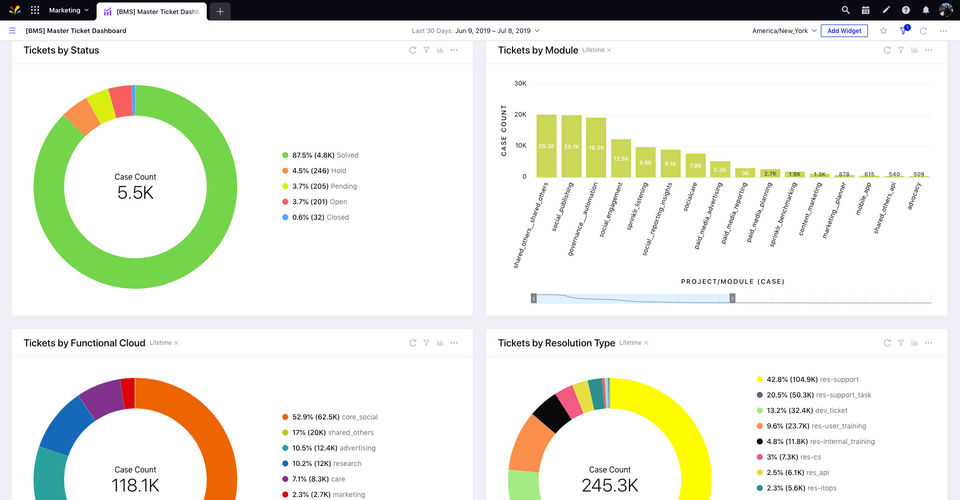960x500 pixels.
Task: Open the app launcher grid
Action: click(35, 10)
